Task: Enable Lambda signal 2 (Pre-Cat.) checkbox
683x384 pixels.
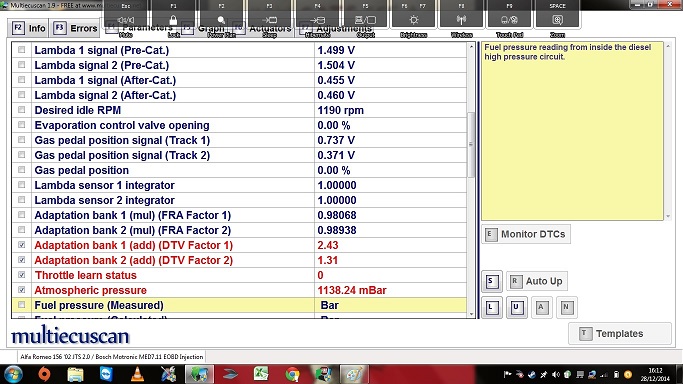Action: 21,65
